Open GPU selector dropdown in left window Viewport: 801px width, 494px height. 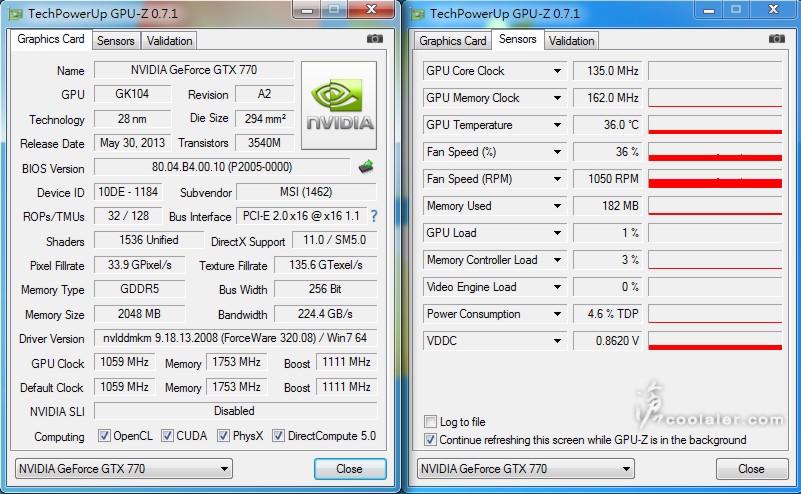click(x=124, y=468)
